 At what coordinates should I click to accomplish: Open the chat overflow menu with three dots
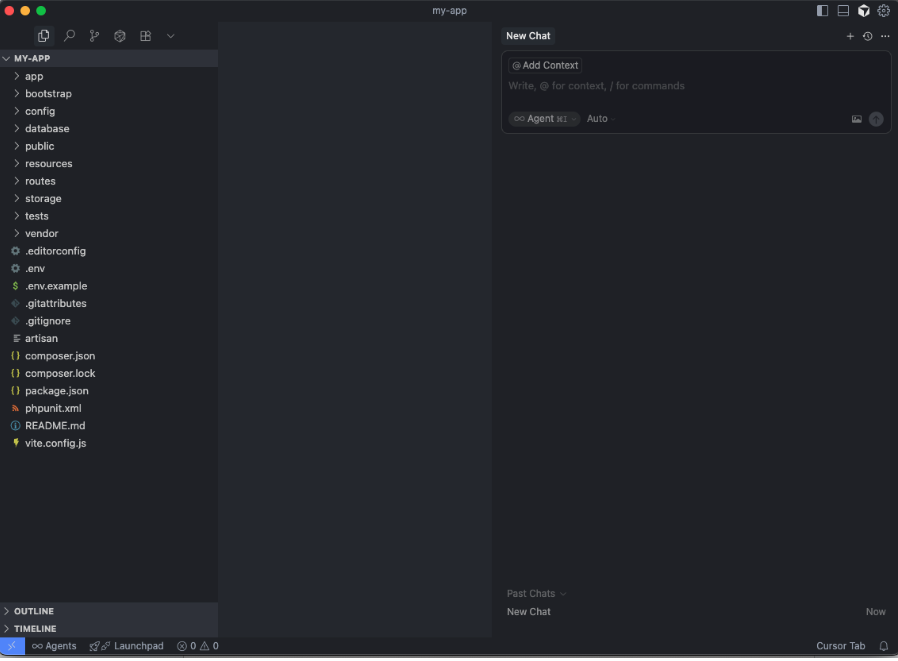point(886,36)
